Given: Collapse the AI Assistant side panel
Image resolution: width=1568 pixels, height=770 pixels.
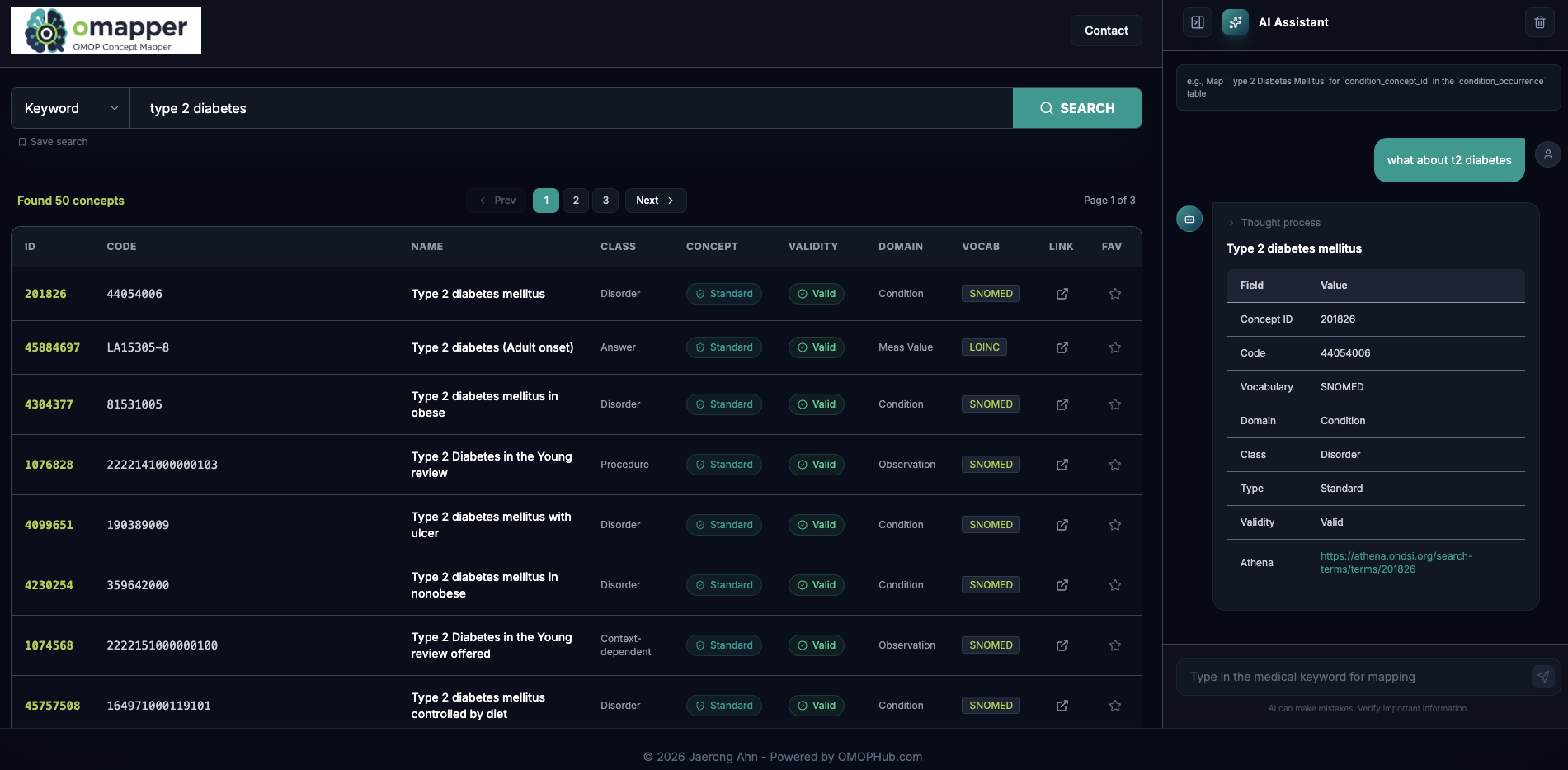Looking at the screenshot, I should (x=1198, y=22).
